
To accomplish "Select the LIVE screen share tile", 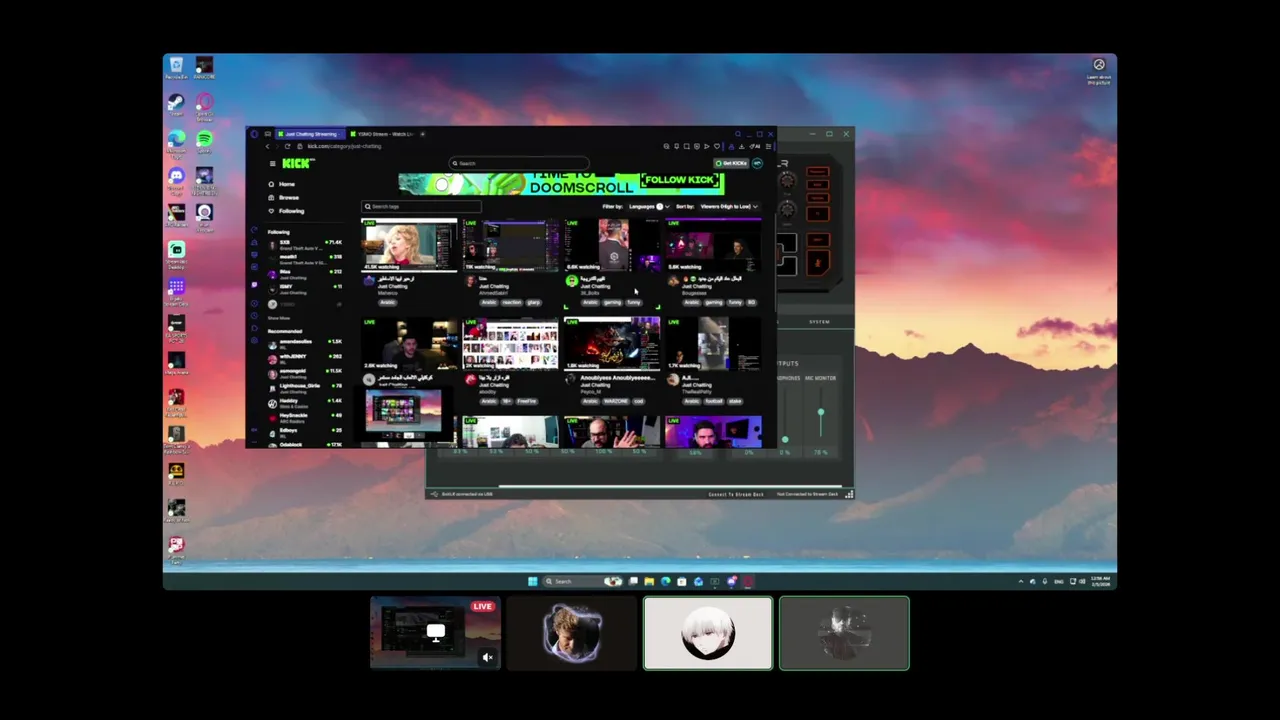I will 435,633.
